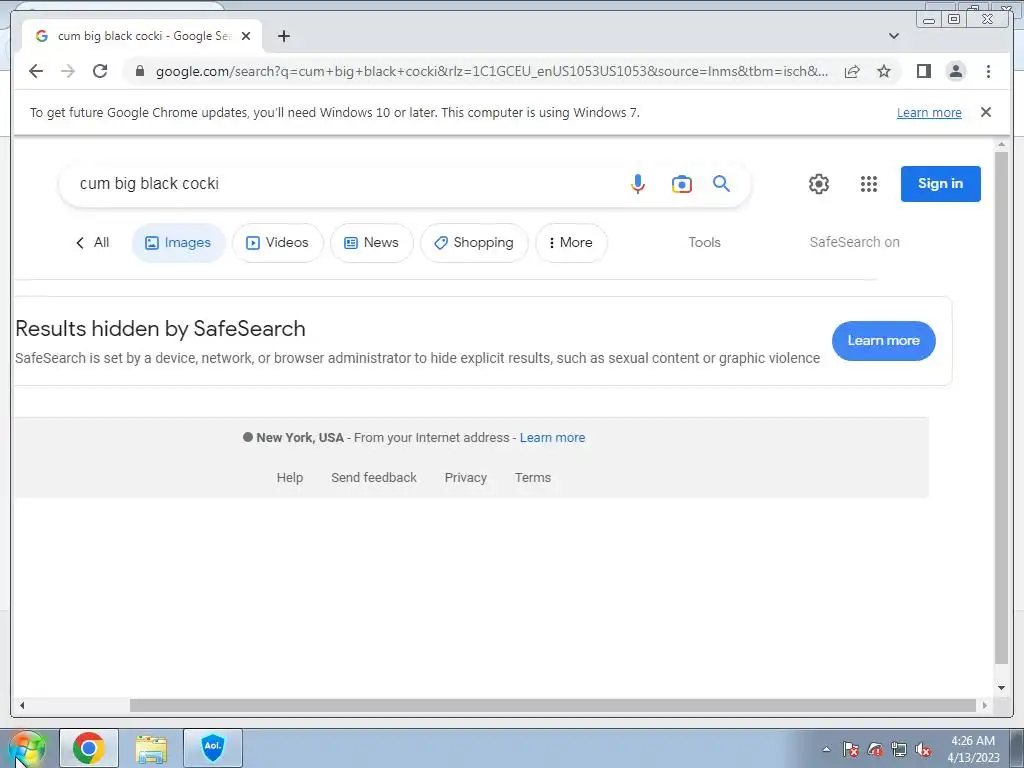Bookmark this tab with the star icon

coord(884,71)
